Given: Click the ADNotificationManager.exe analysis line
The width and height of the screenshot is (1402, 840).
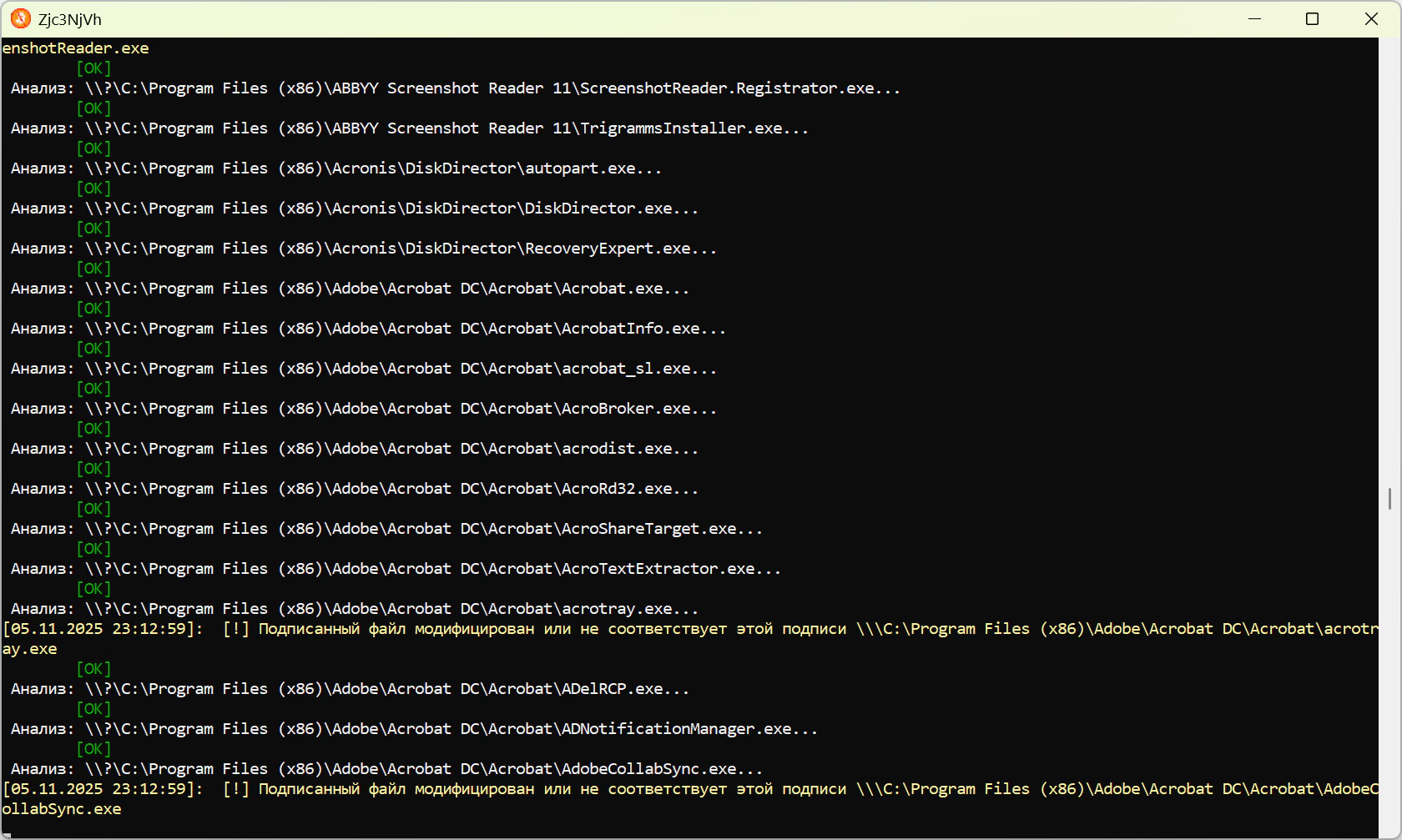Looking at the screenshot, I should click(x=414, y=729).
